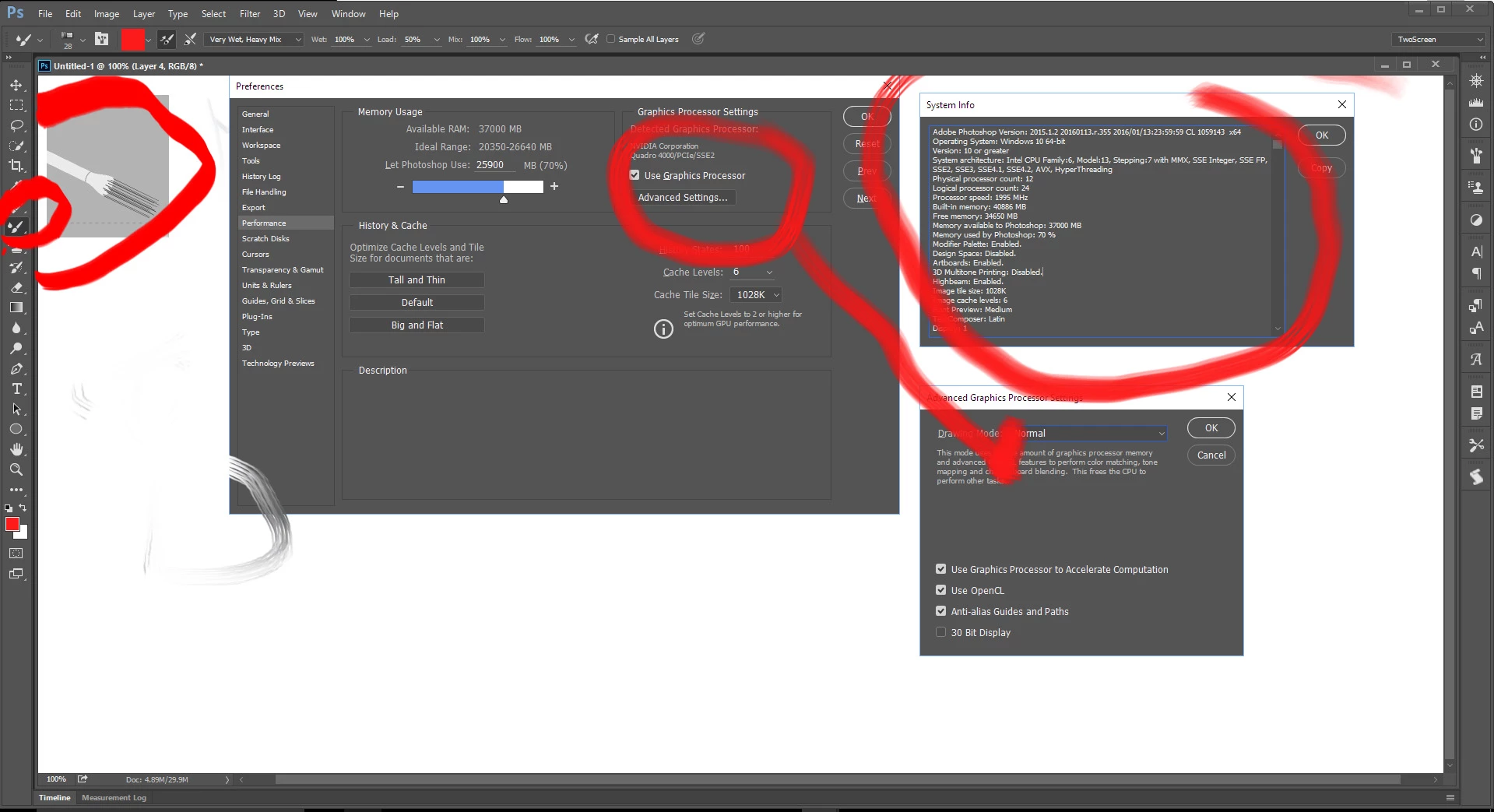The height and width of the screenshot is (812, 1494).
Task: Open the Cache Tile Size dropdown
Action: coord(756,294)
